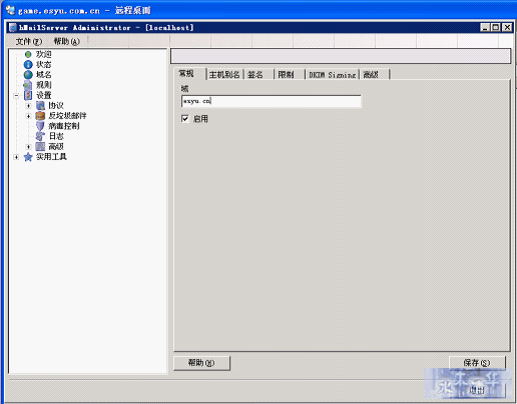Click the 域名 domains globe icon
The height and width of the screenshot is (404, 517).
tap(28, 75)
